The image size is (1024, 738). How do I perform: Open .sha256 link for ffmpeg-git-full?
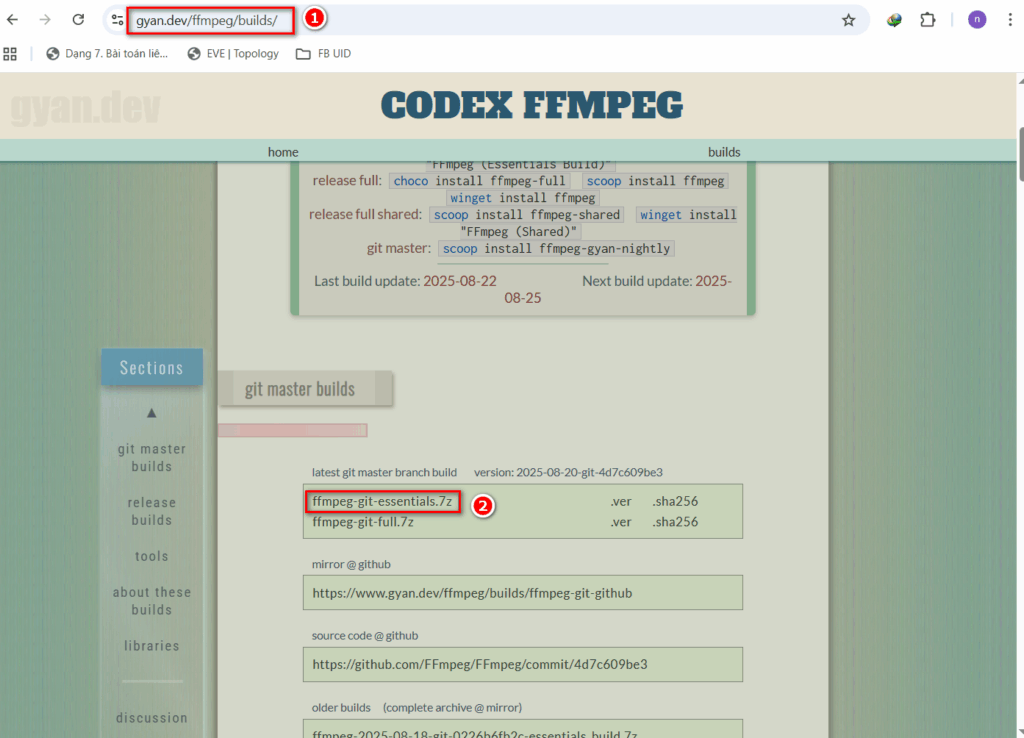675,522
